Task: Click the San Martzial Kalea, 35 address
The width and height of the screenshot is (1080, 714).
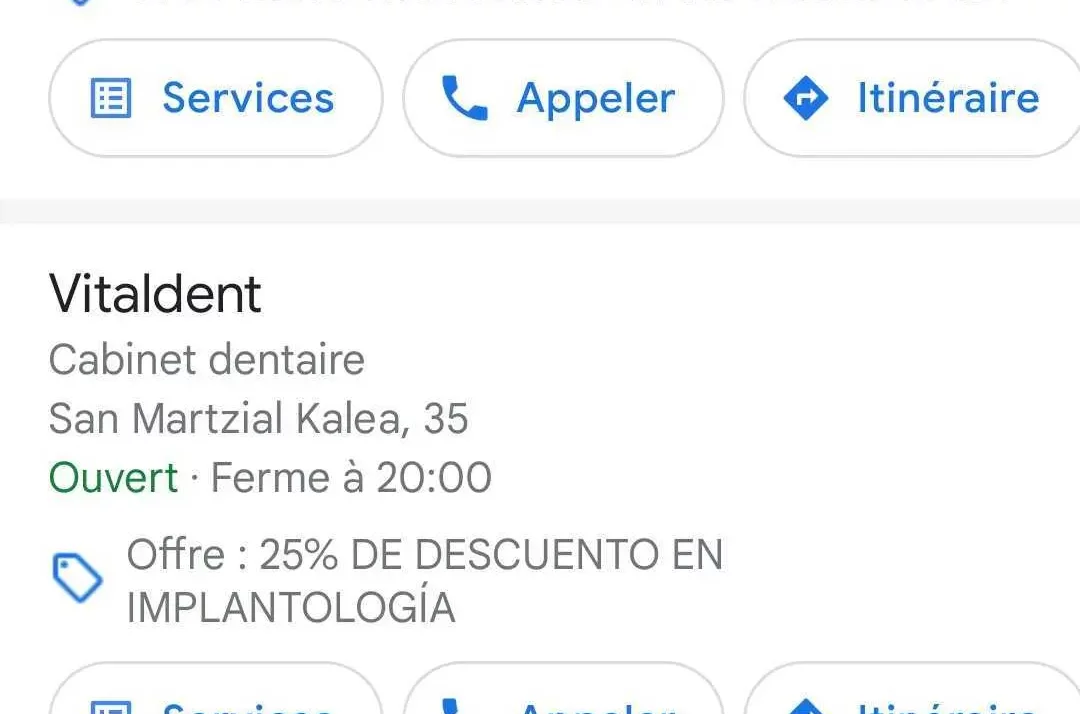Action: click(x=258, y=419)
